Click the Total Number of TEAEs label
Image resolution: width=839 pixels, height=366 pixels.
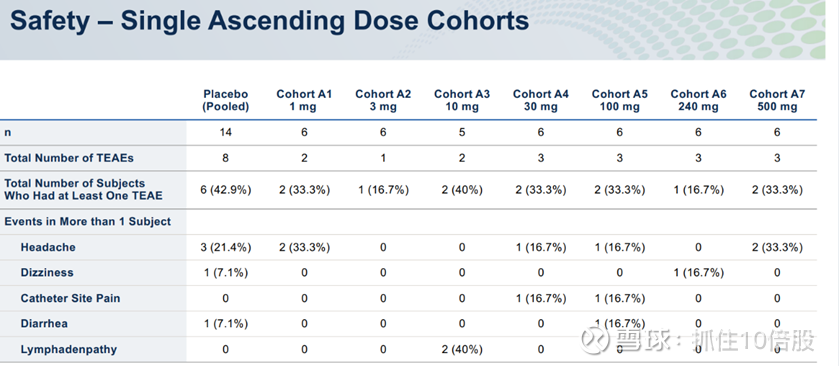69,158
